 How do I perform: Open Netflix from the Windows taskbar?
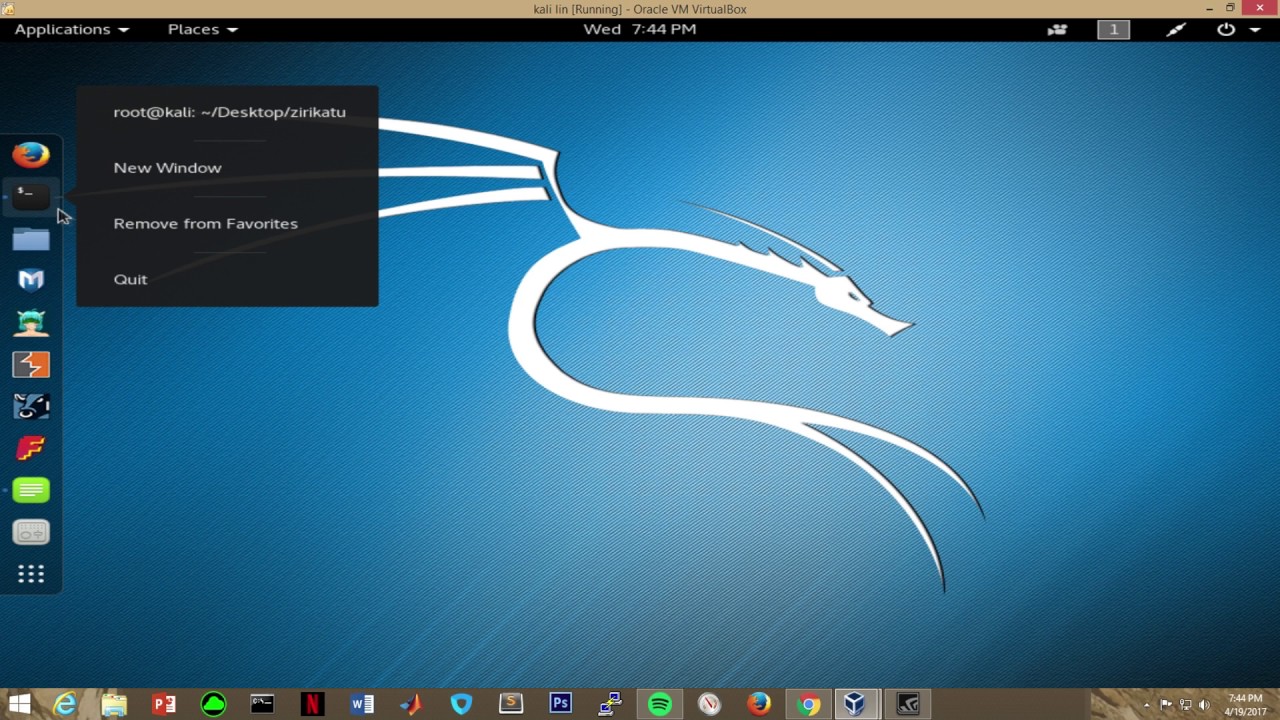click(x=312, y=704)
